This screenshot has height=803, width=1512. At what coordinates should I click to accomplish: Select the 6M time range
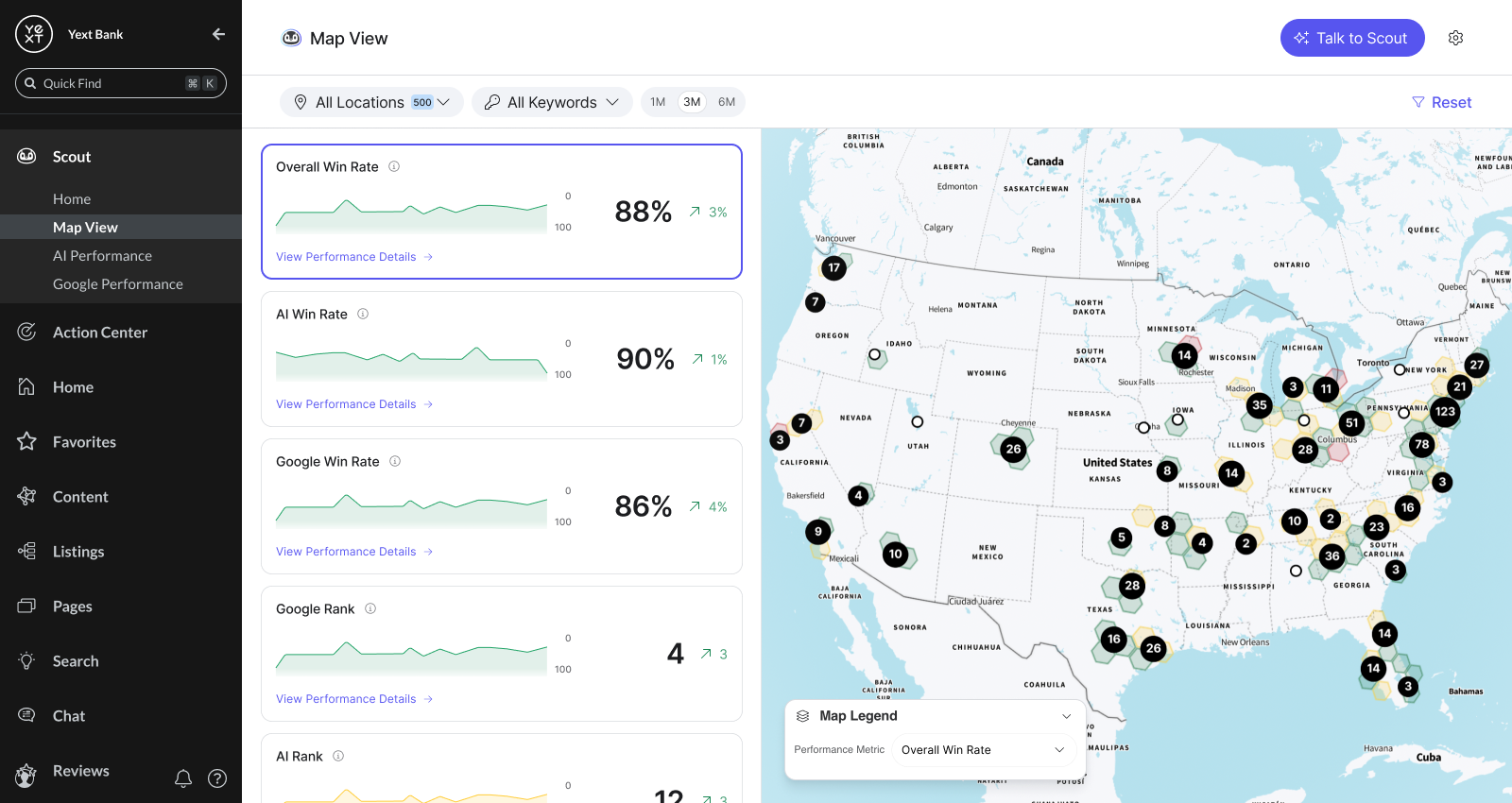pos(727,102)
